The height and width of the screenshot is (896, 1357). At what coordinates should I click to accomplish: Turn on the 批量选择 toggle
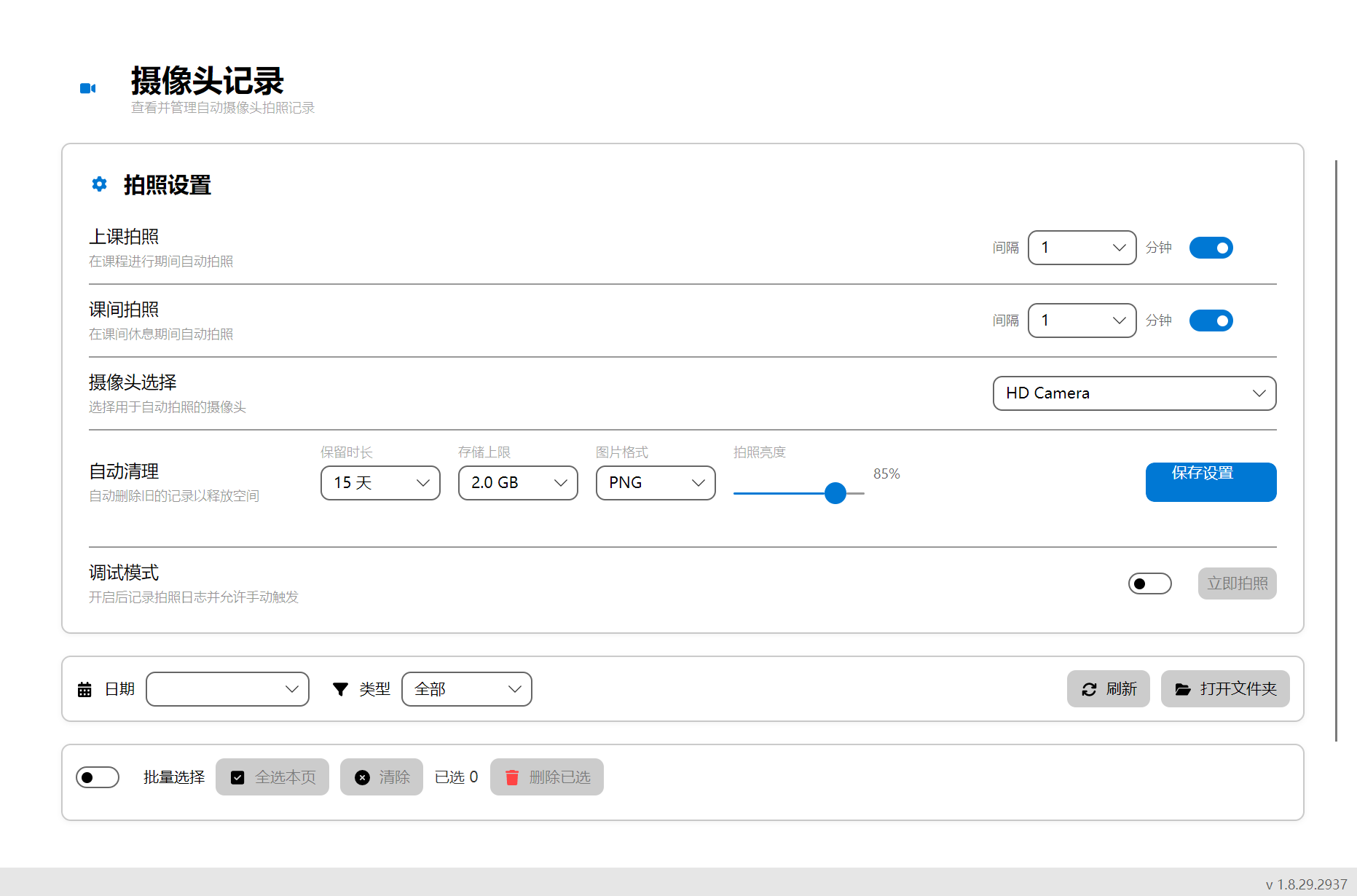point(98,777)
